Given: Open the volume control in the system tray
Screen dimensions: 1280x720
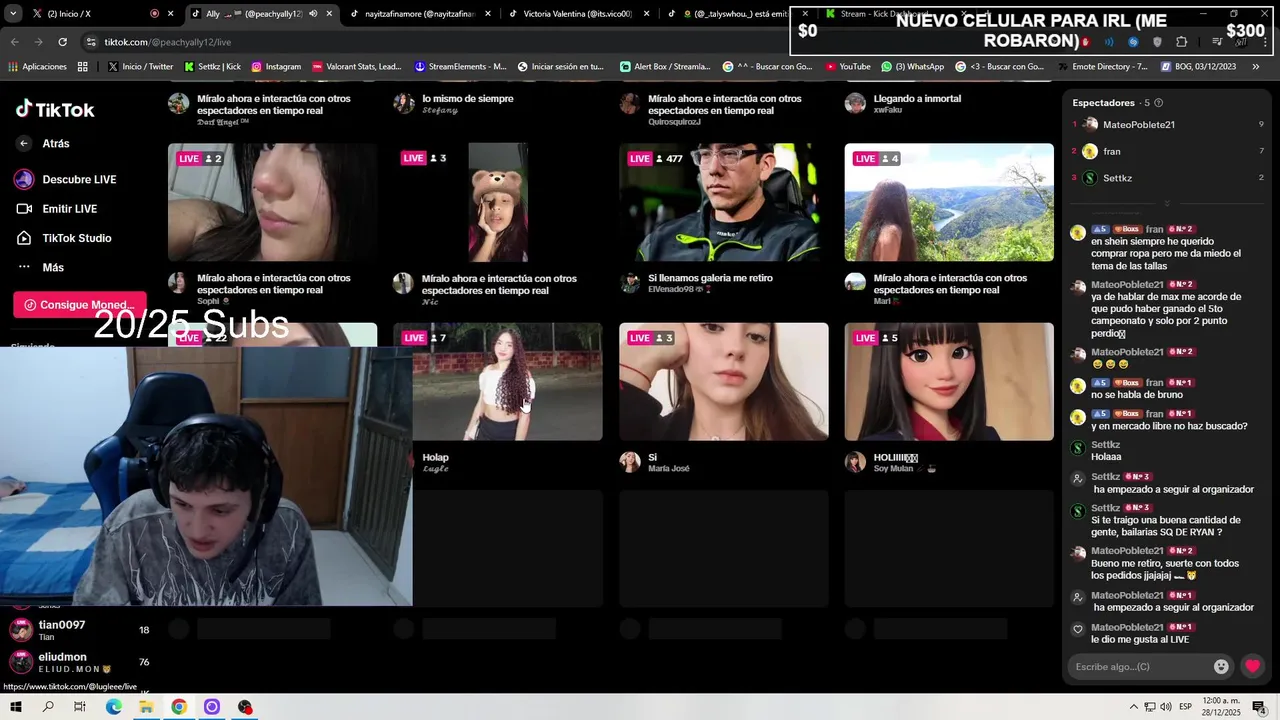Looking at the screenshot, I should click(1166, 707).
